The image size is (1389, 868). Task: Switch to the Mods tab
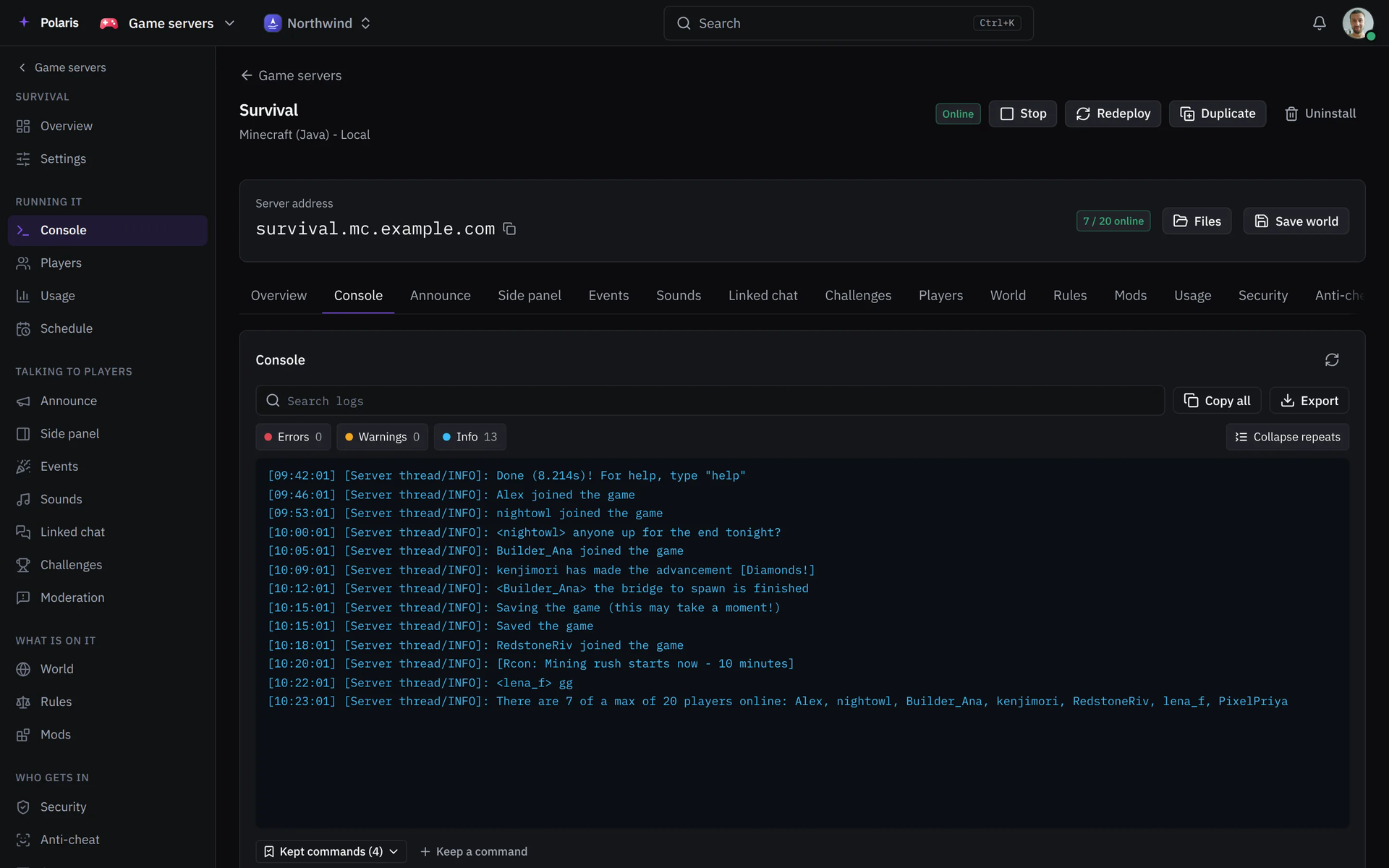(1130, 295)
